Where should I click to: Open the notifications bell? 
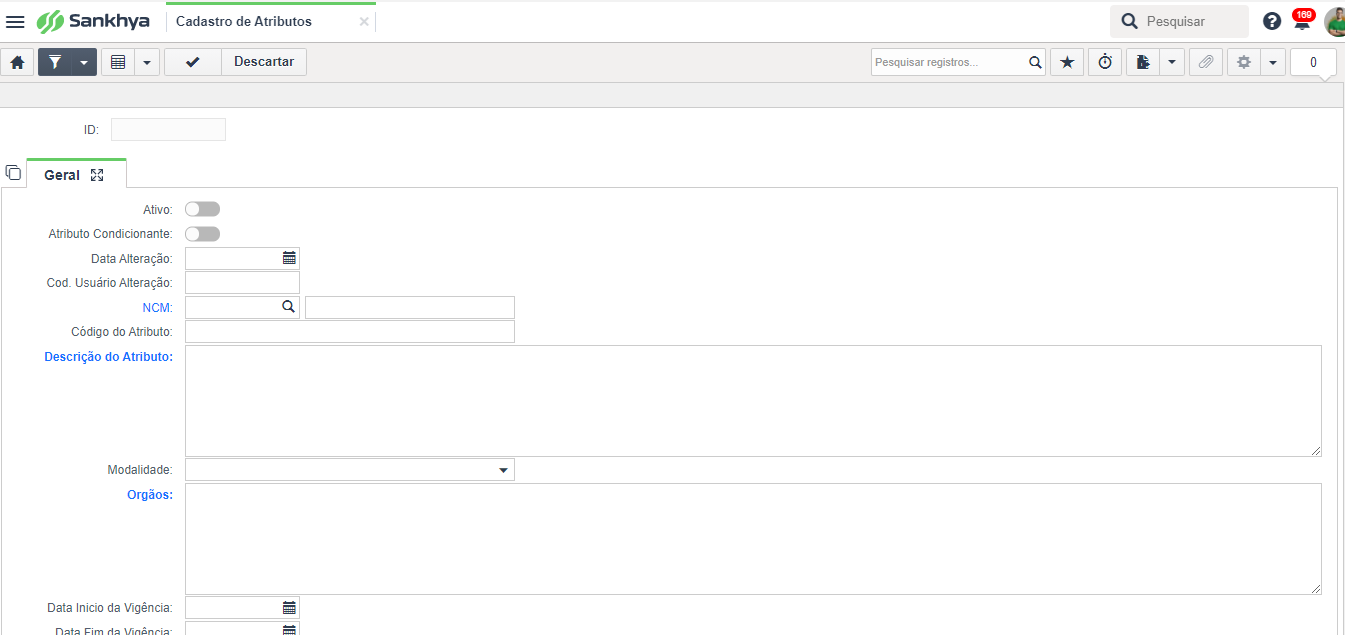1302,20
